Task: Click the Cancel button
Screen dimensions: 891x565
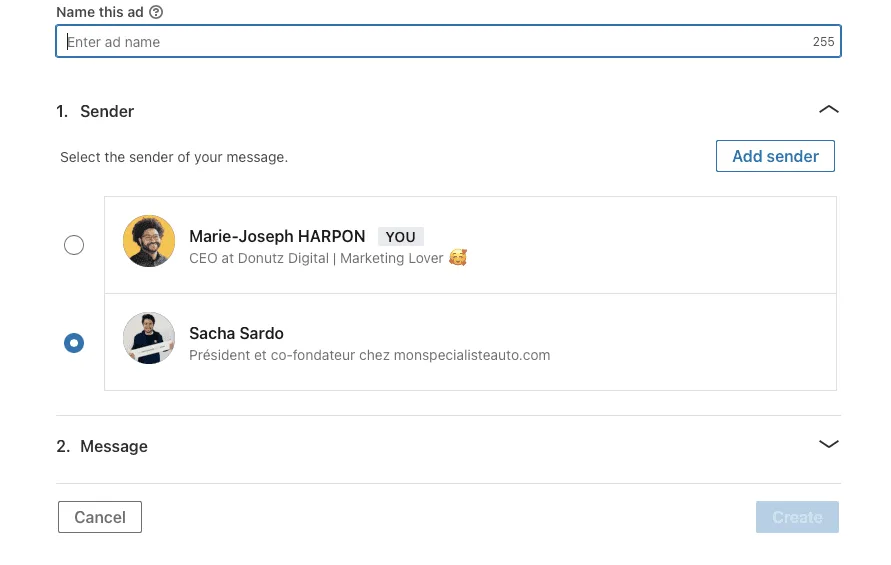Action: click(x=100, y=517)
